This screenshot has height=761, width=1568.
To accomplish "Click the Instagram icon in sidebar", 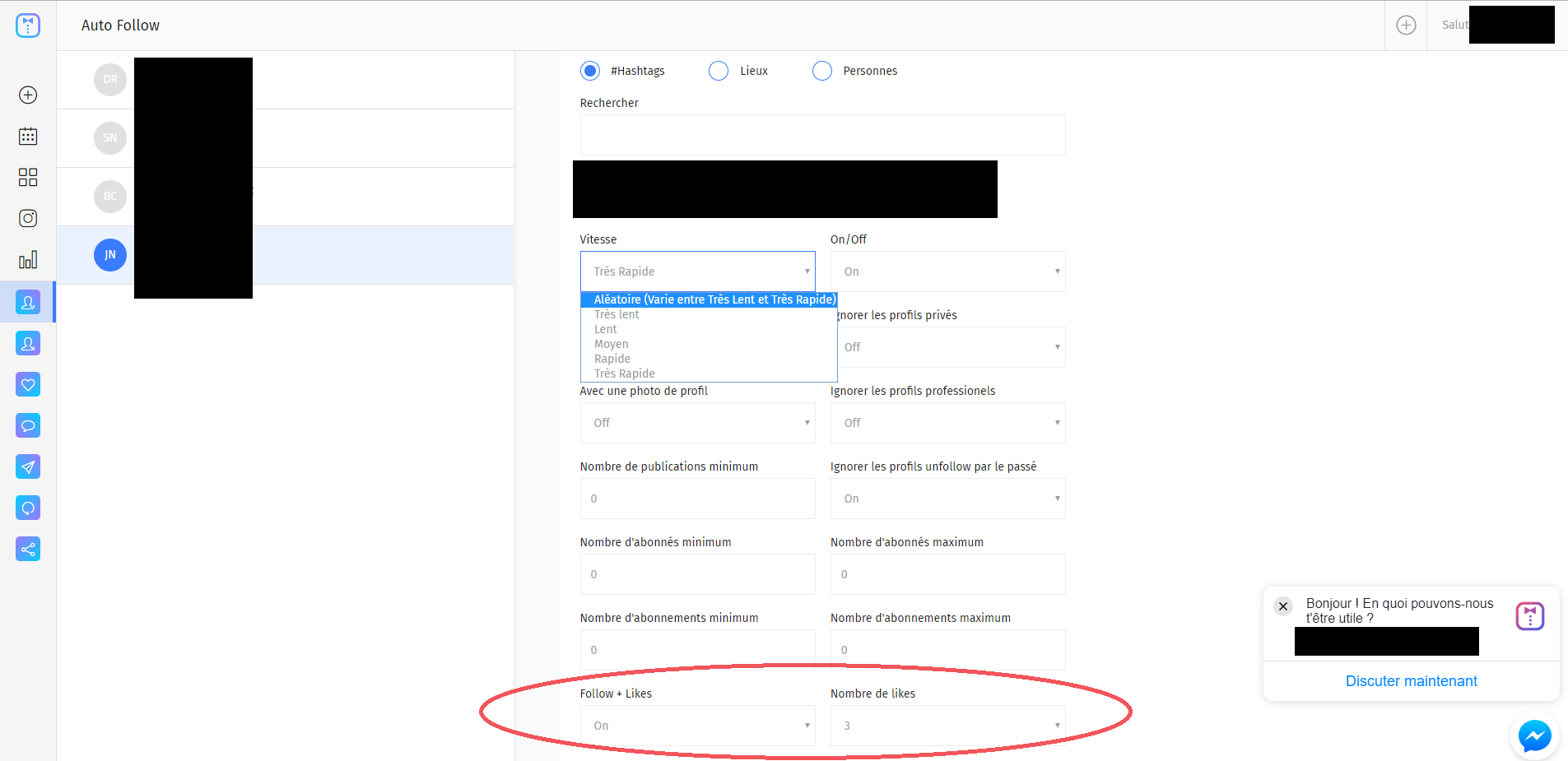I will [x=28, y=218].
